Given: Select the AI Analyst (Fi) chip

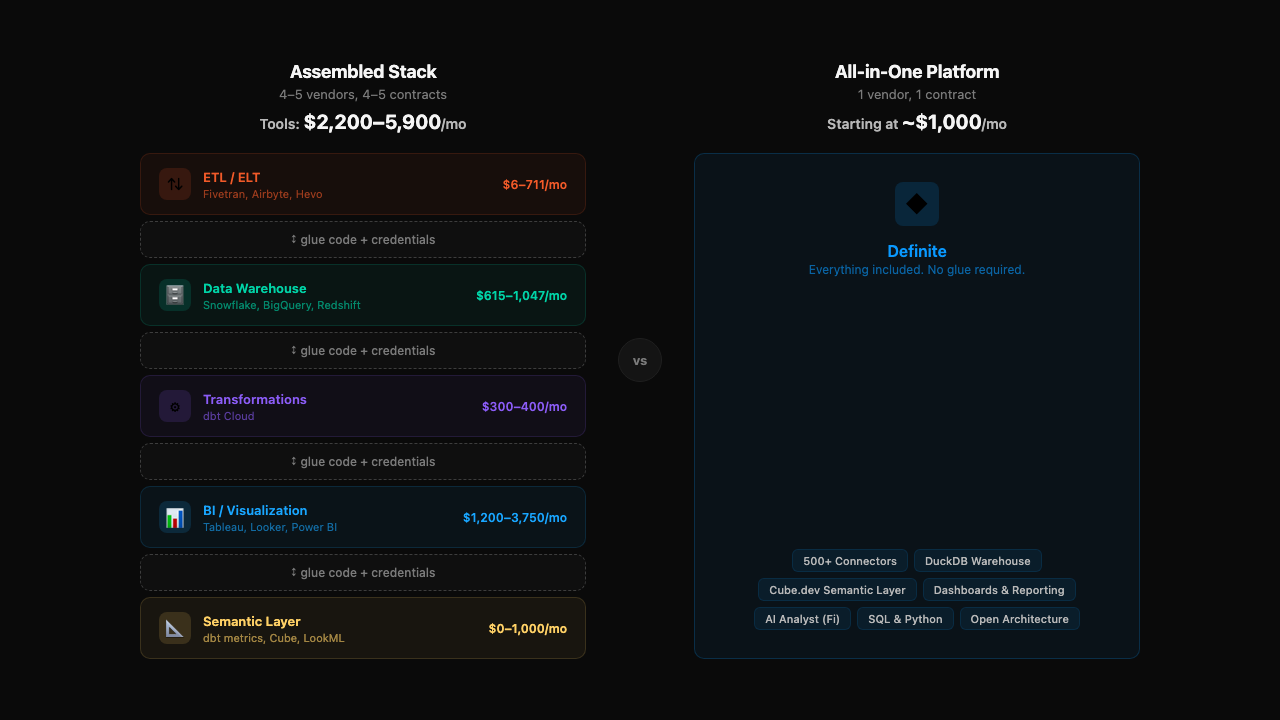Looking at the screenshot, I should (802, 618).
